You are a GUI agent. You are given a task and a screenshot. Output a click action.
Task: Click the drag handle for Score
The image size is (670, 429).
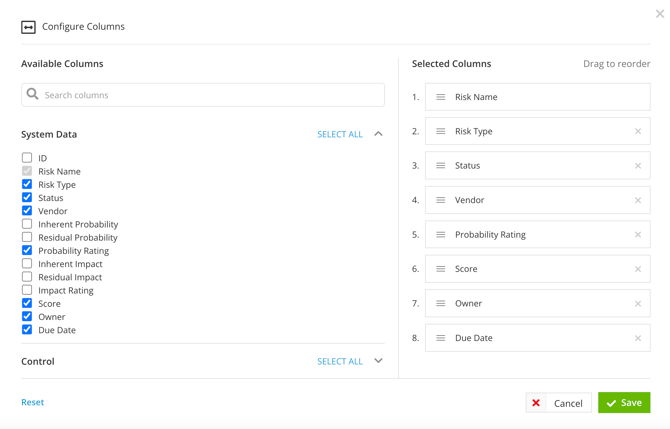coord(441,269)
